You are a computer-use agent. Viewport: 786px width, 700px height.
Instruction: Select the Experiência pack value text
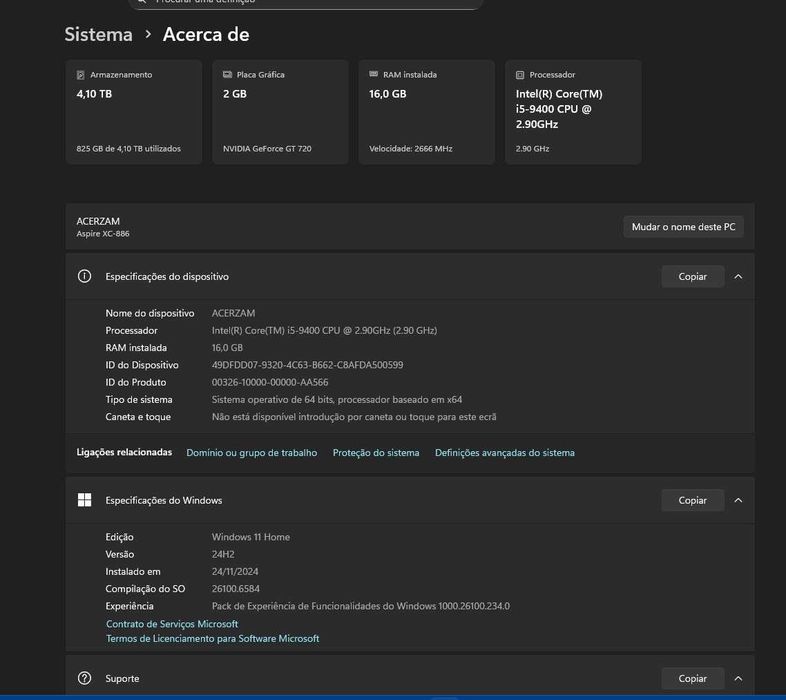point(361,606)
